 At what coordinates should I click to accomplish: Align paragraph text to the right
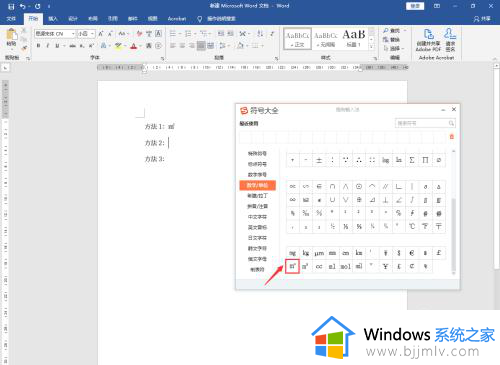tap(192, 46)
